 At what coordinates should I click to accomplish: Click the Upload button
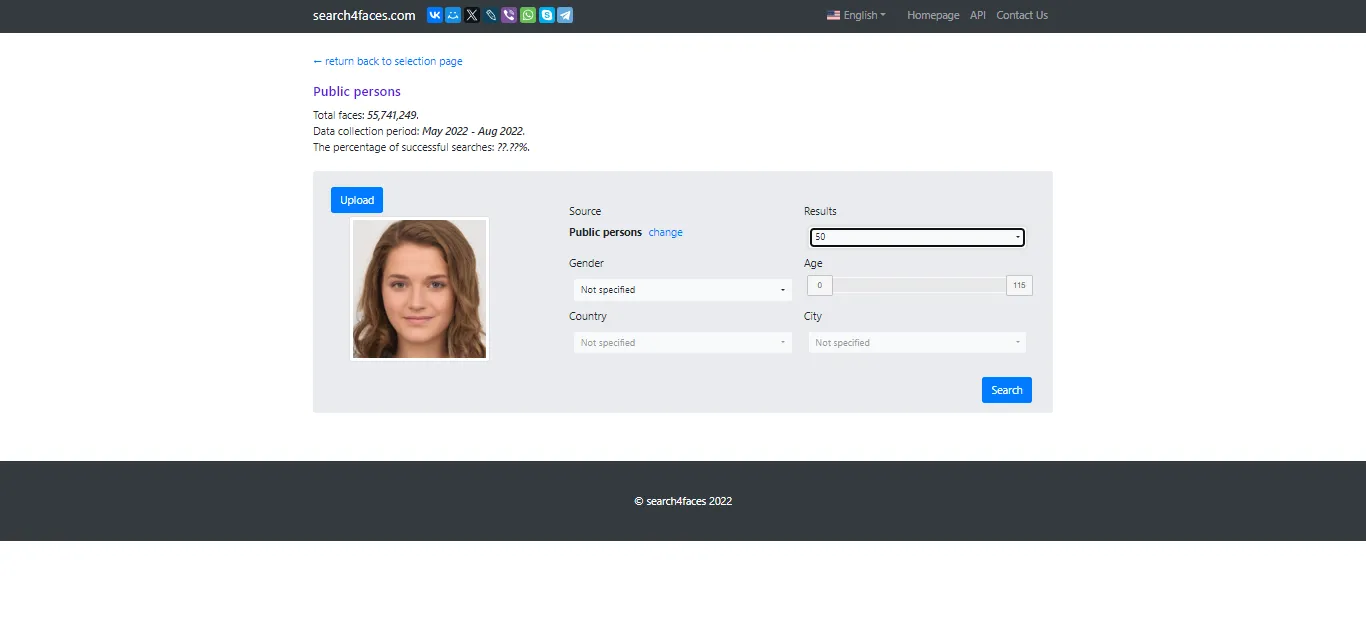[356, 199]
